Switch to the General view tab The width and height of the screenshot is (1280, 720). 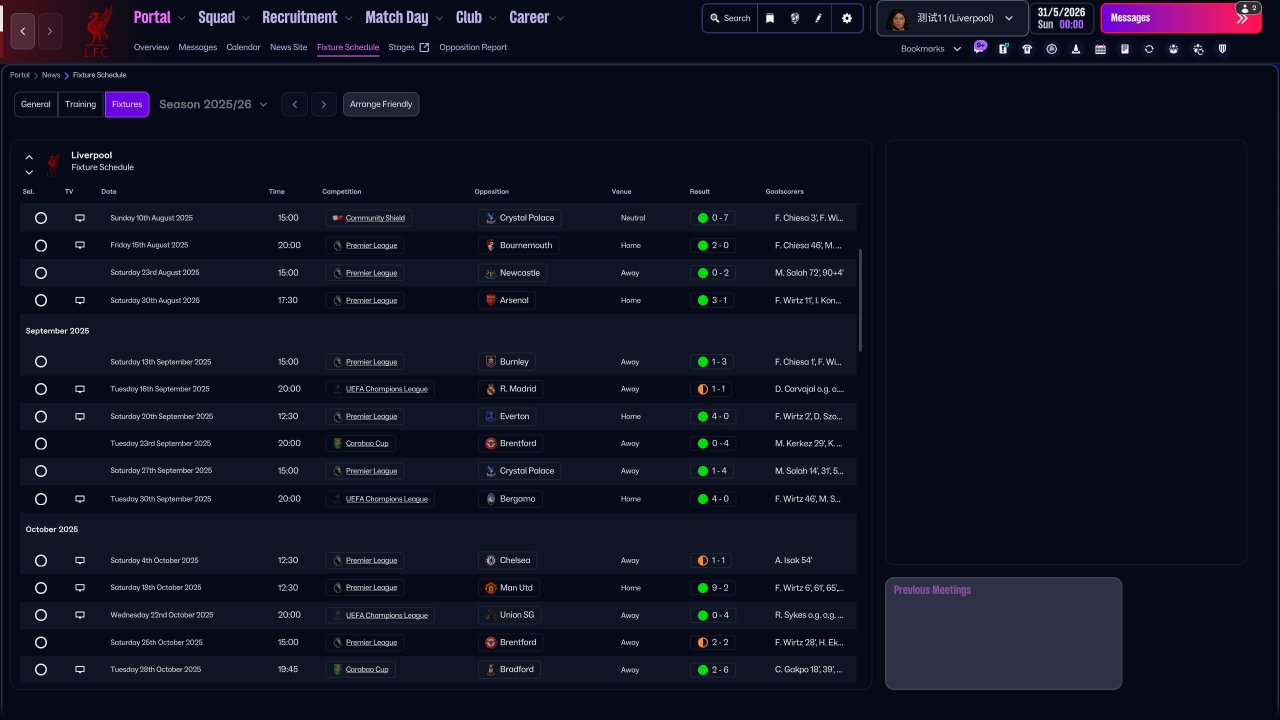point(36,104)
